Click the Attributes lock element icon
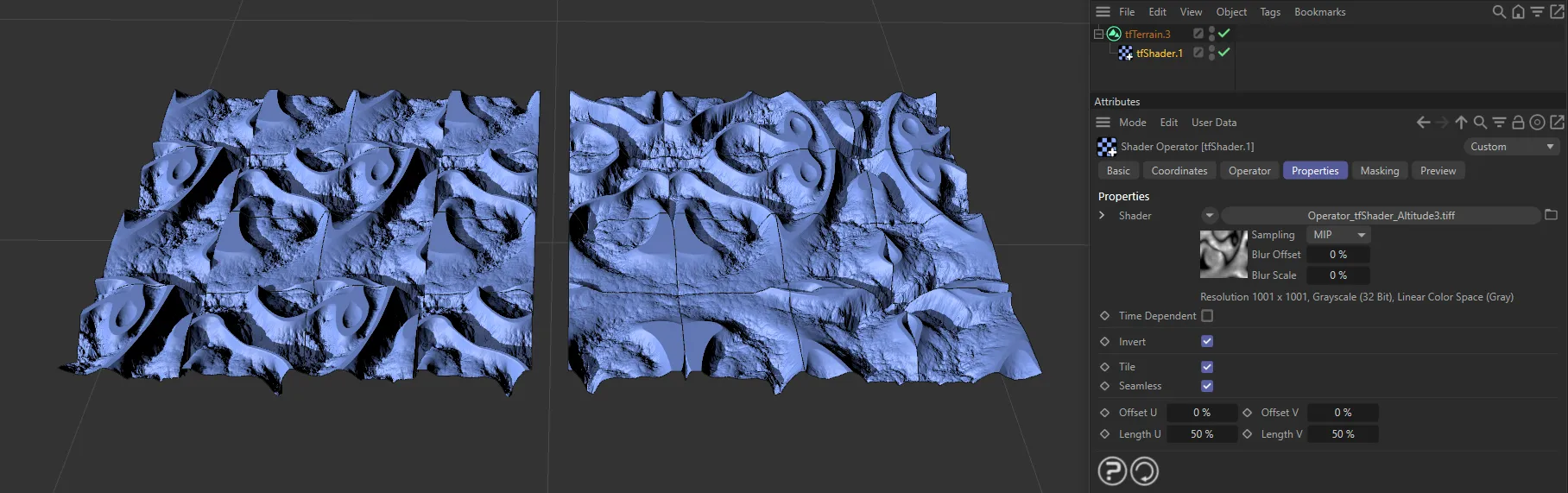 (x=1518, y=123)
